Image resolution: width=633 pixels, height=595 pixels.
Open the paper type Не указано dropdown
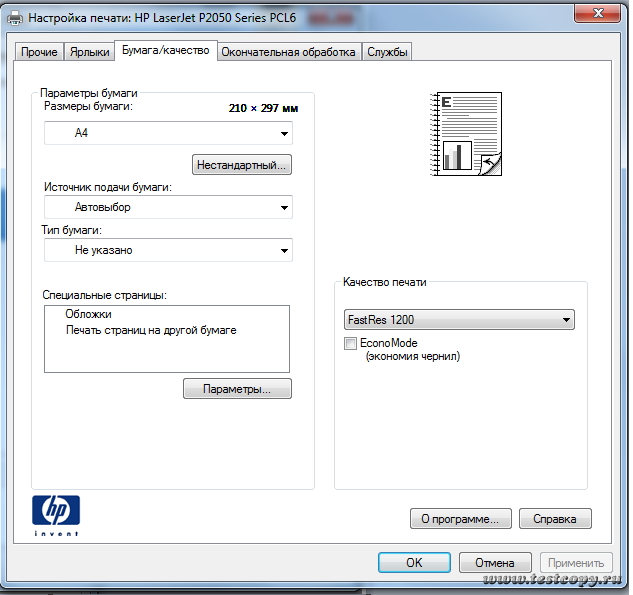click(168, 250)
